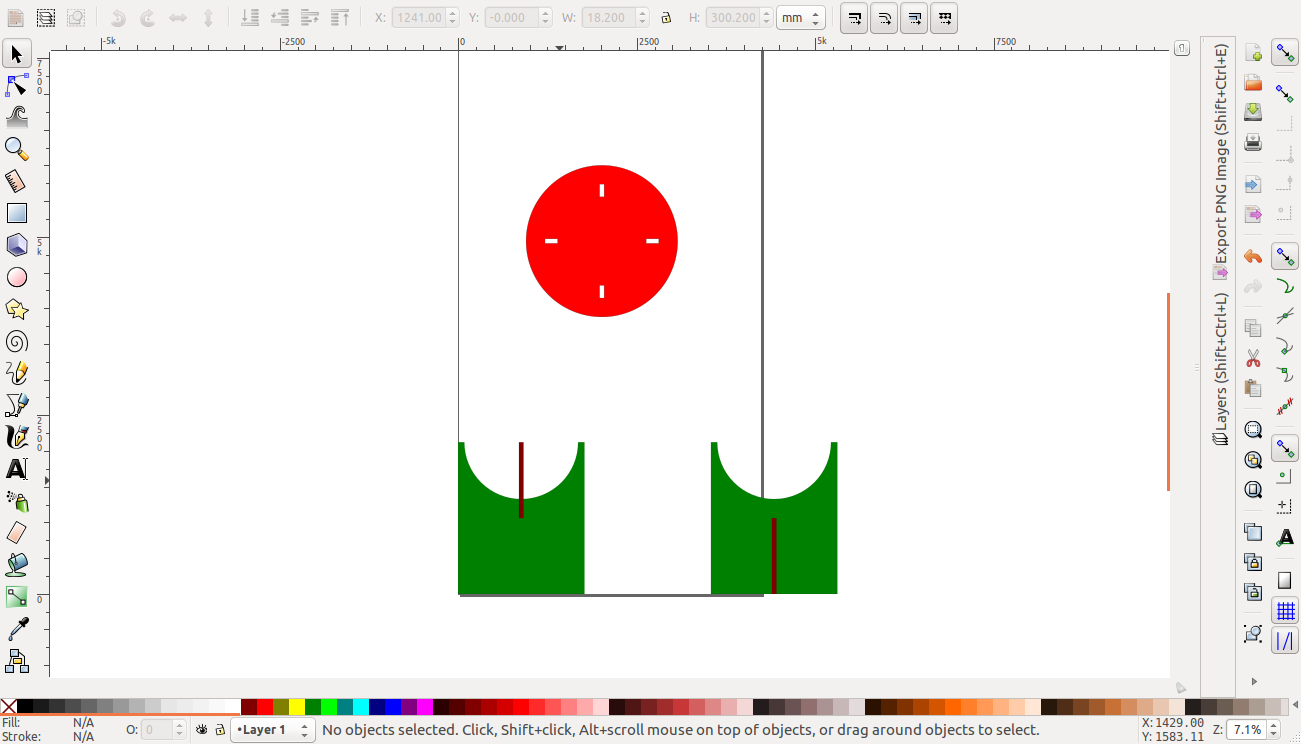Viewport: 1301px width, 744px height.
Task: Click Select All in All Layers
Action: coord(46,18)
